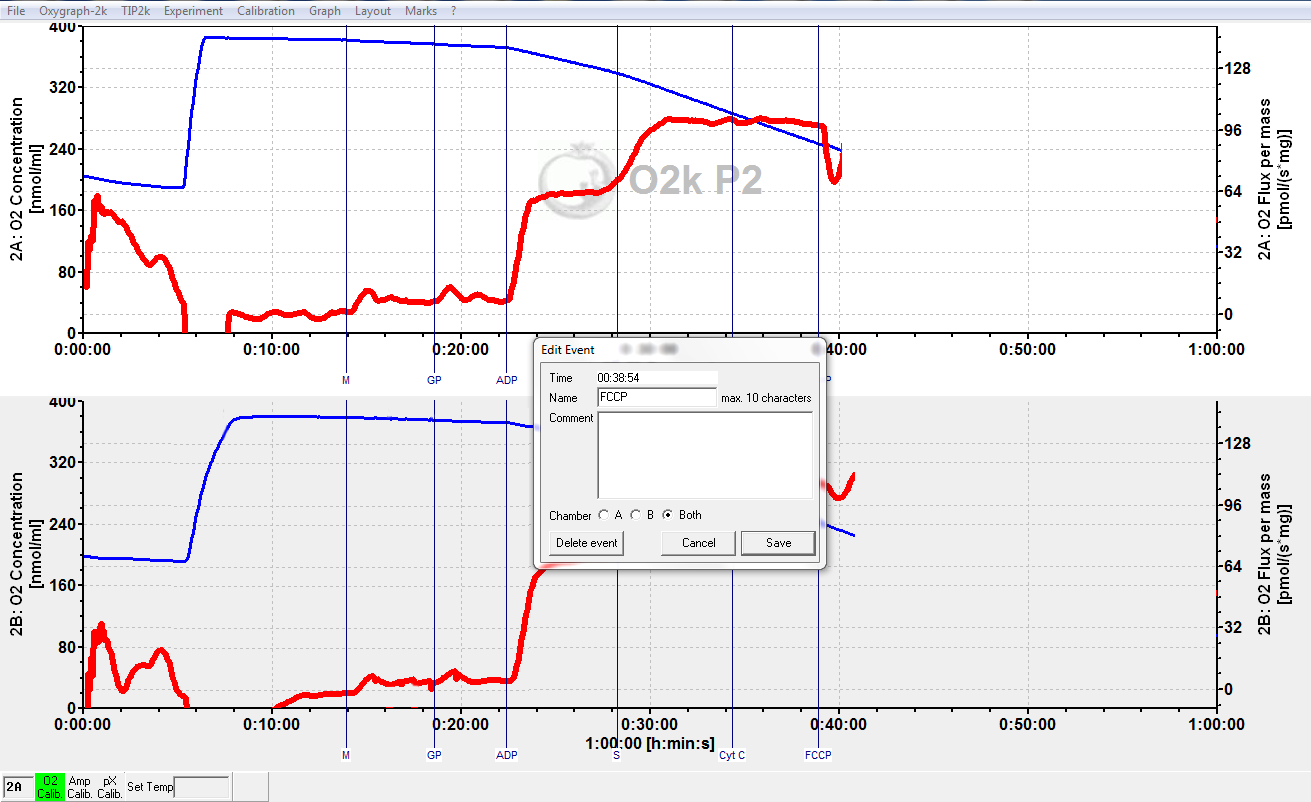Open the Oxygraph-2k menu

coord(73,11)
